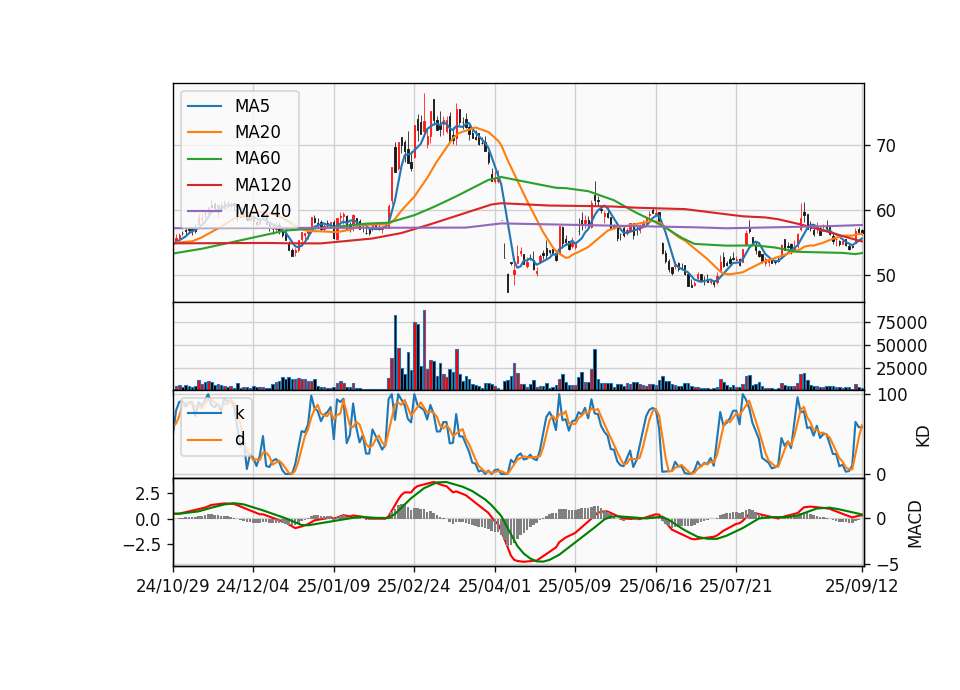This screenshot has width=960, height=690.
Task: Click the 25/02/24 date axis label
Action: click(414, 586)
